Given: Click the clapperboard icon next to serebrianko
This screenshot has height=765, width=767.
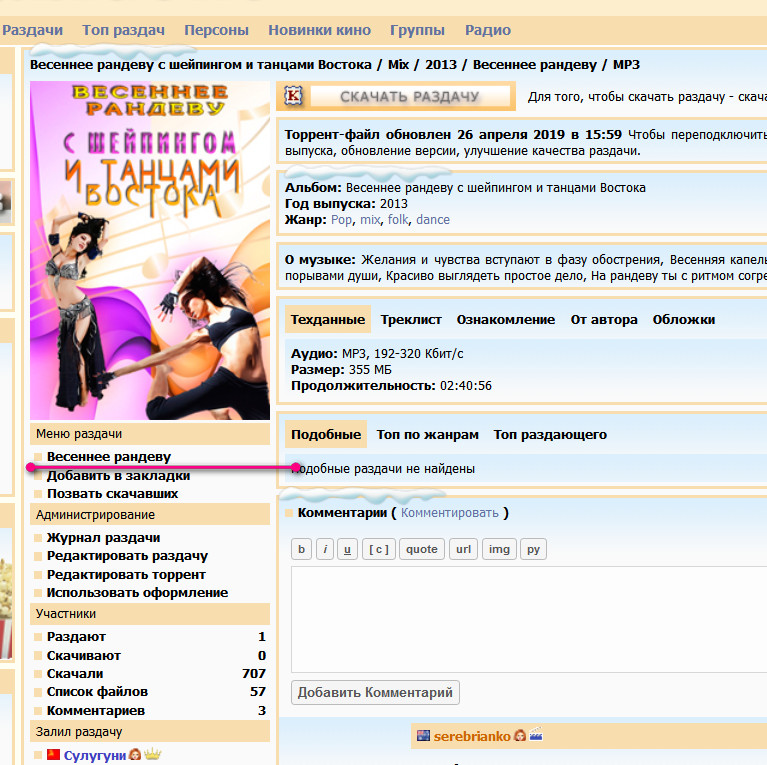Looking at the screenshot, I should [536, 736].
